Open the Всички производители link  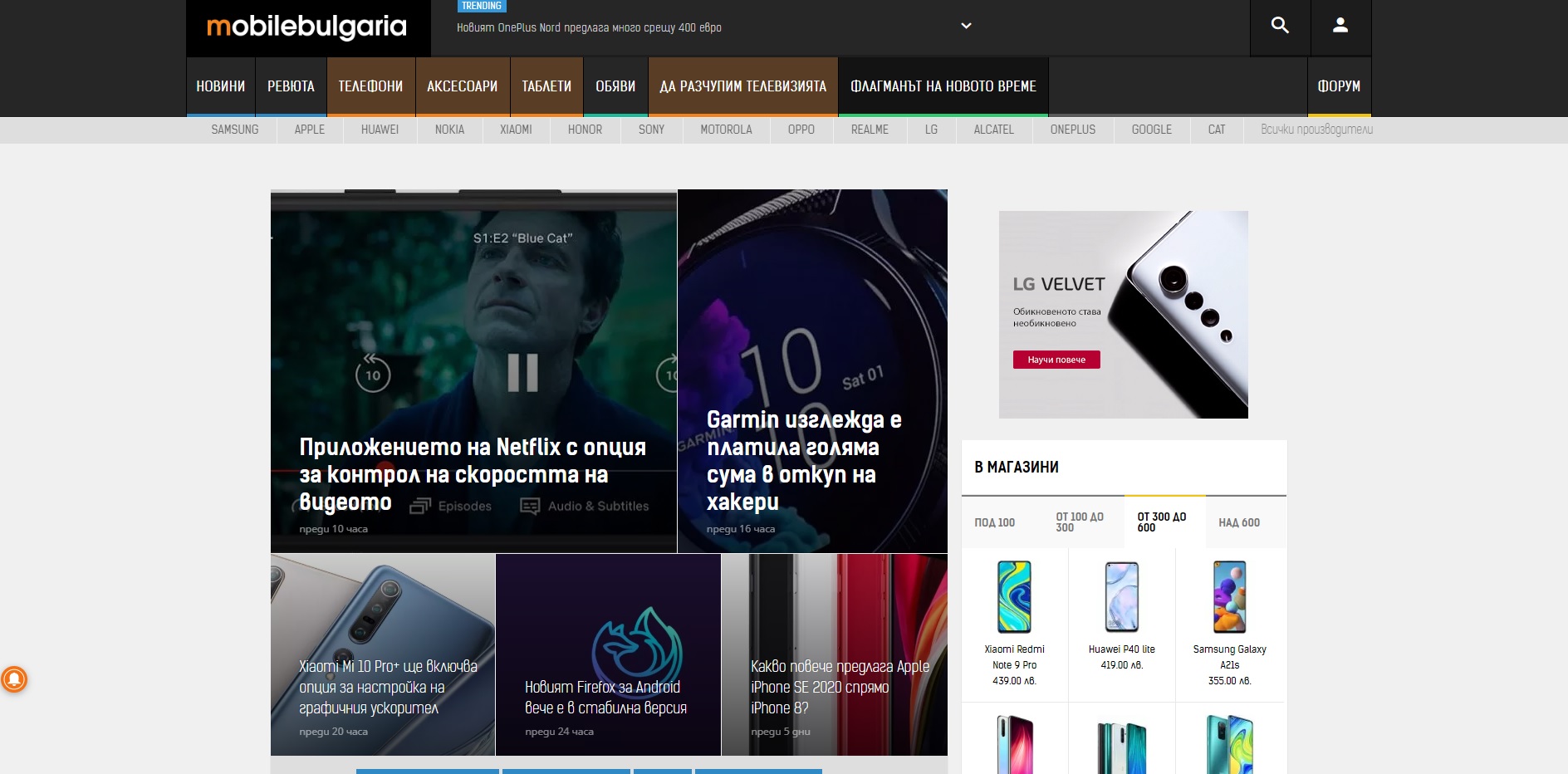click(x=1316, y=130)
